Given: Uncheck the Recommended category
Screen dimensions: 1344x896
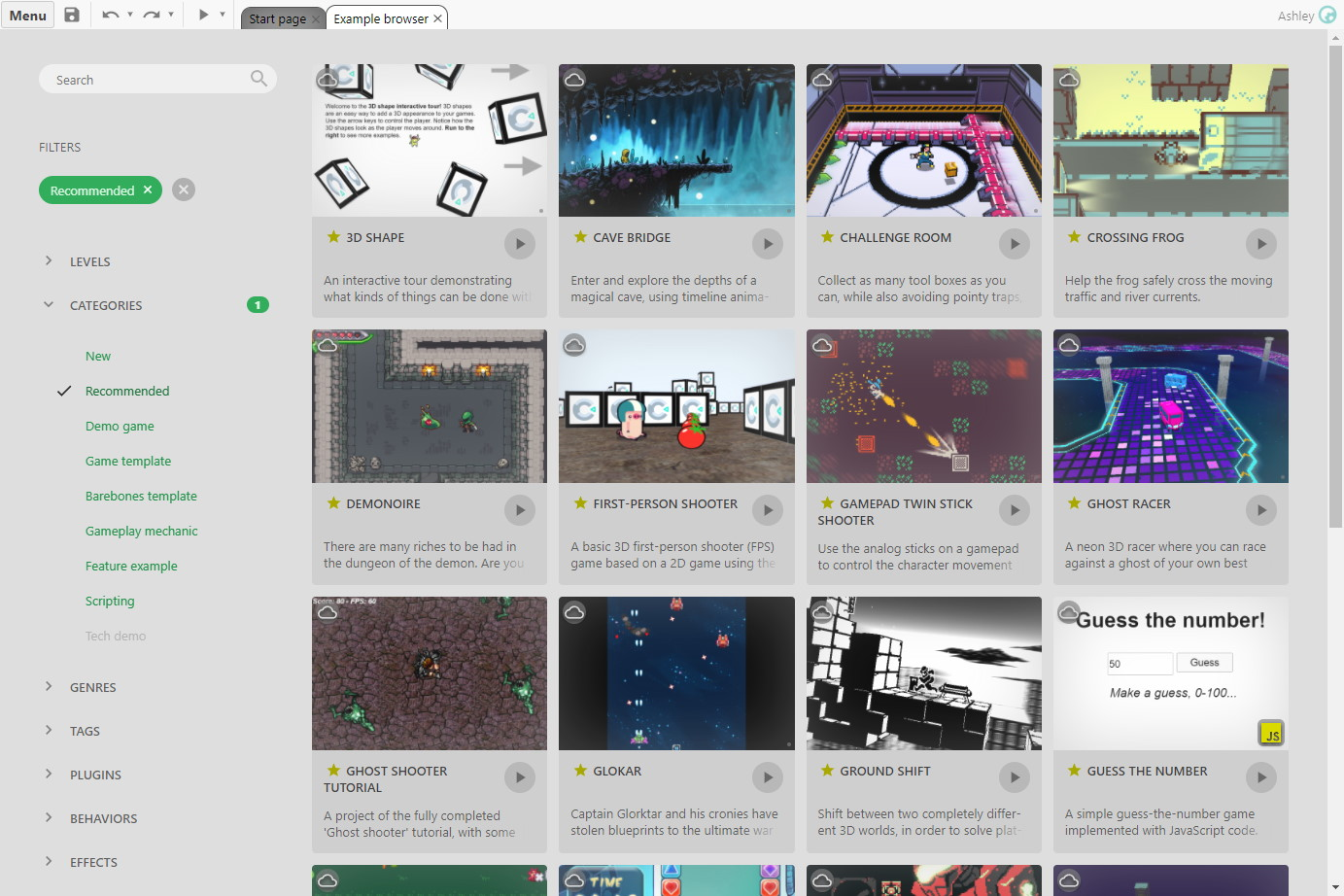Looking at the screenshot, I should pos(126,391).
